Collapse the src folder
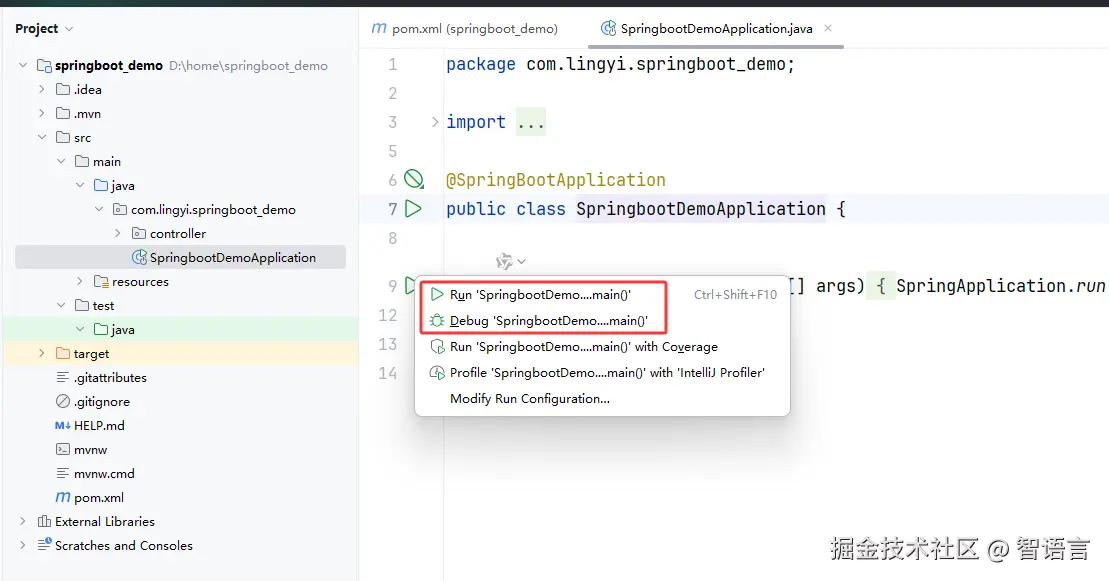 point(41,138)
